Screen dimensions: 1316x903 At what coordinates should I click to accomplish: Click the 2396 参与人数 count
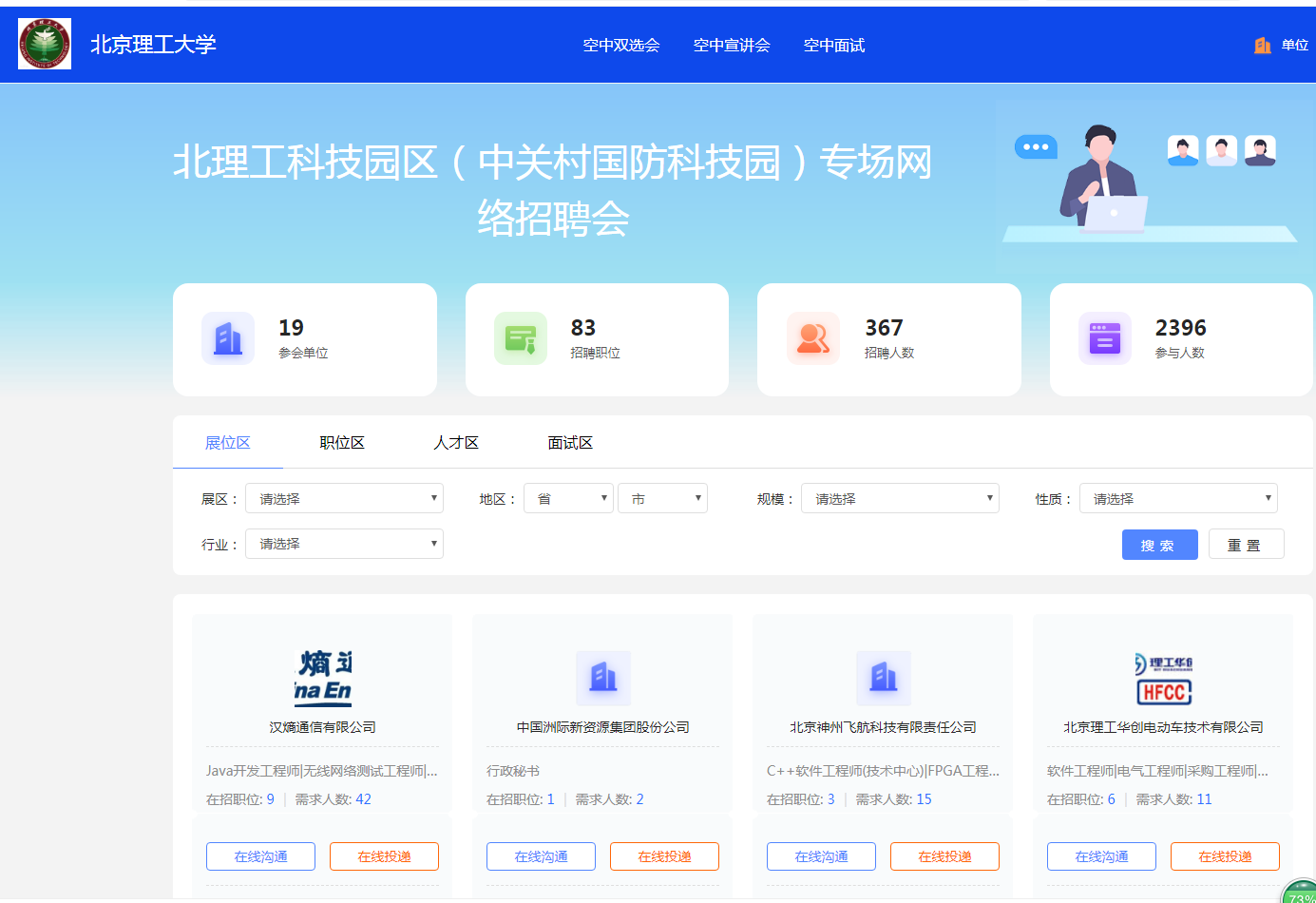1180,328
